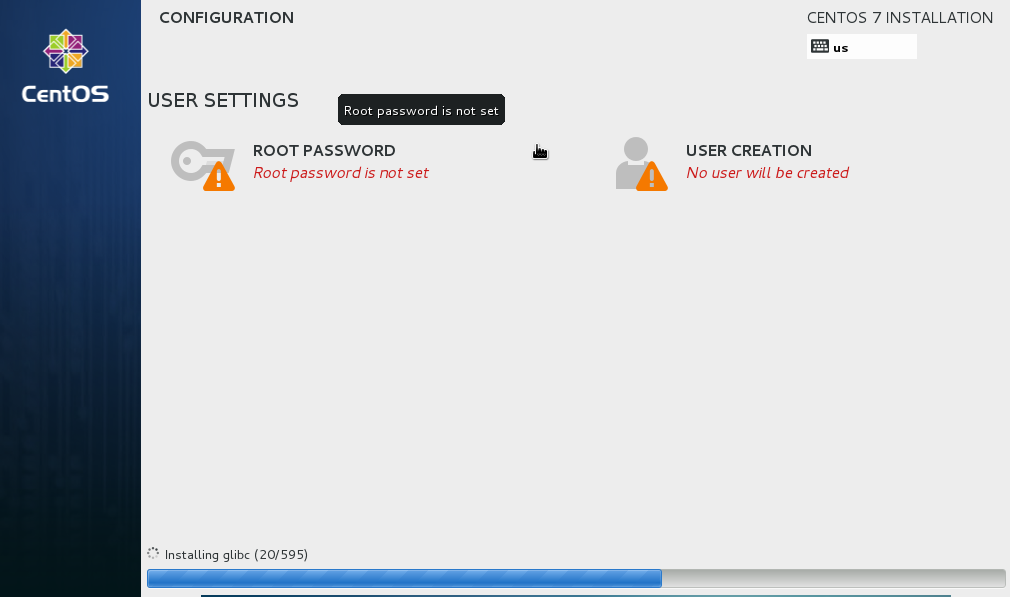This screenshot has height=597, width=1010.
Task: Click the installation progress bar
Action: click(x=576, y=578)
